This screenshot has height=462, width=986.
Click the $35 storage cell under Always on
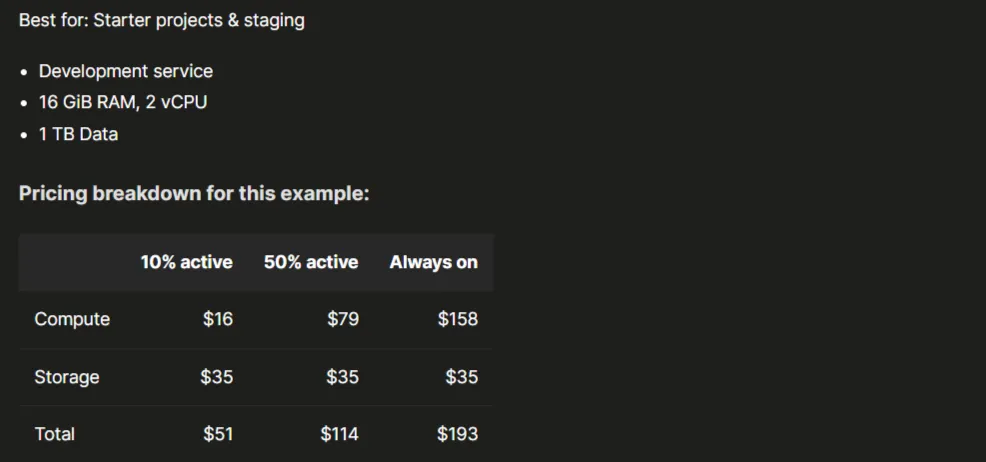pyautogui.click(x=462, y=377)
